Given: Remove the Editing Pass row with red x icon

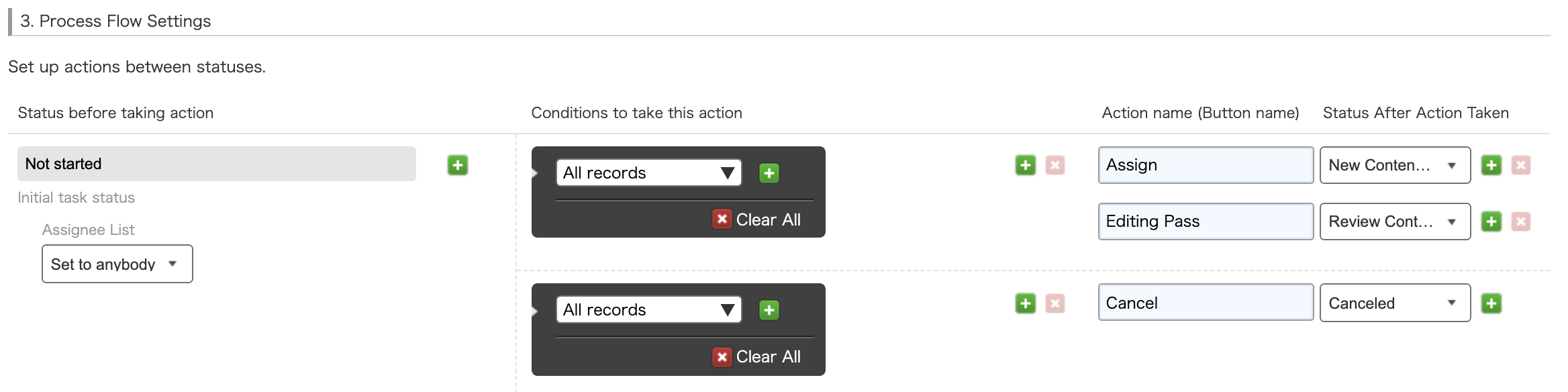Looking at the screenshot, I should (x=1520, y=221).
